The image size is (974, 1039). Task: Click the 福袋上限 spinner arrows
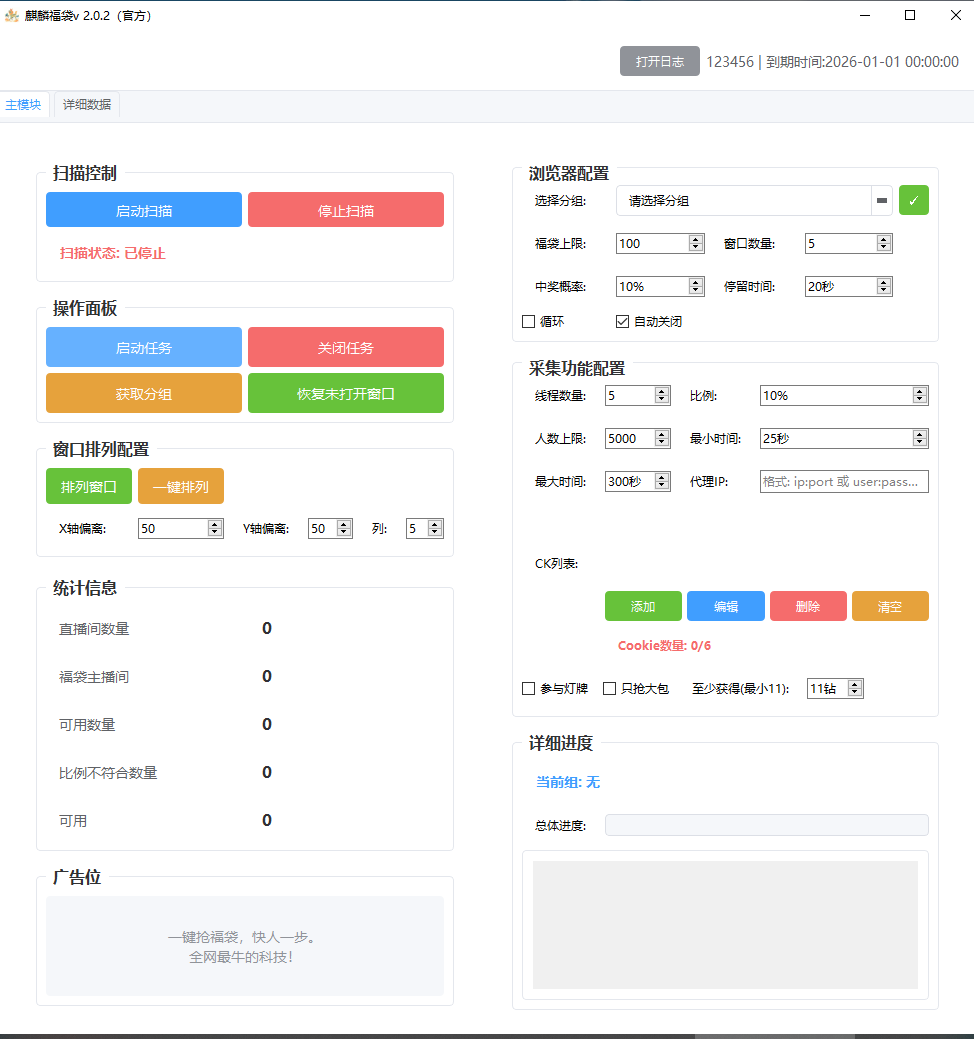pos(696,243)
